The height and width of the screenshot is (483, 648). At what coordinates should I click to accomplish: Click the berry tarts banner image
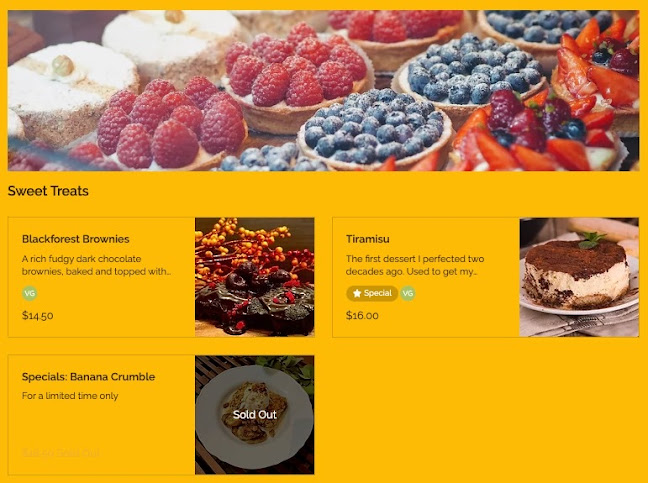(323, 90)
